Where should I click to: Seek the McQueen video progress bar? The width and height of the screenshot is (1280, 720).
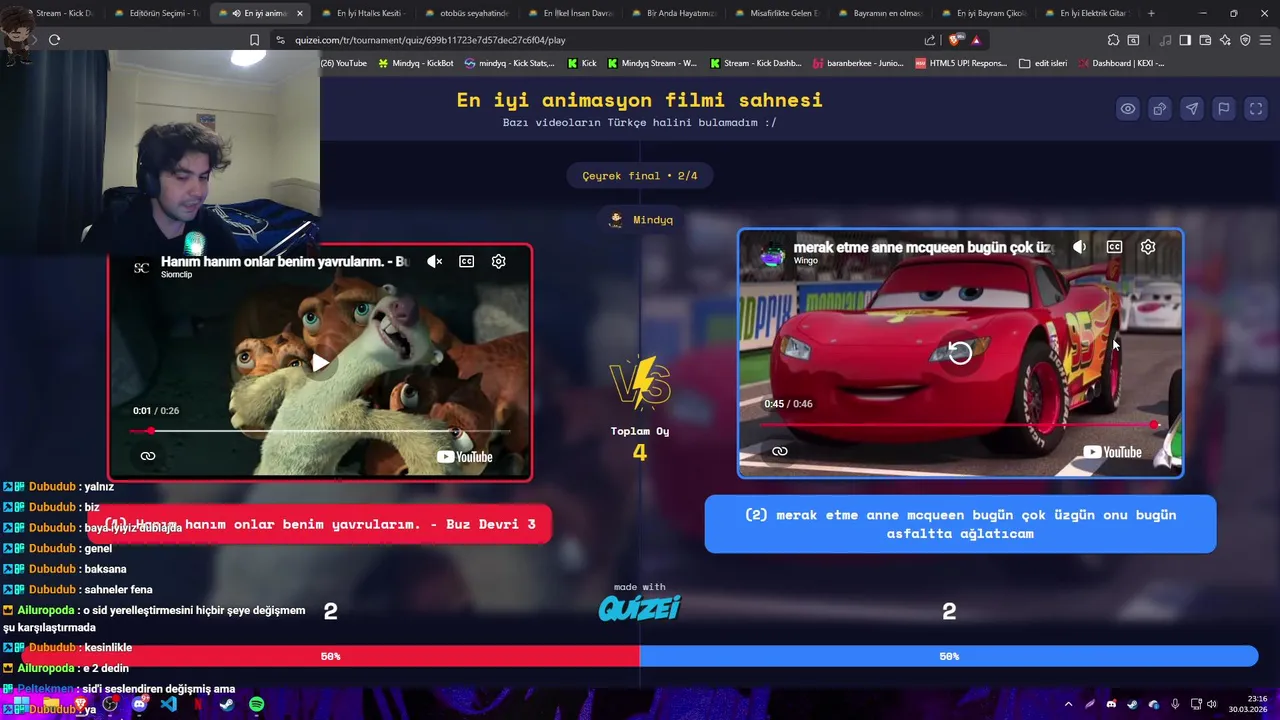click(x=960, y=425)
